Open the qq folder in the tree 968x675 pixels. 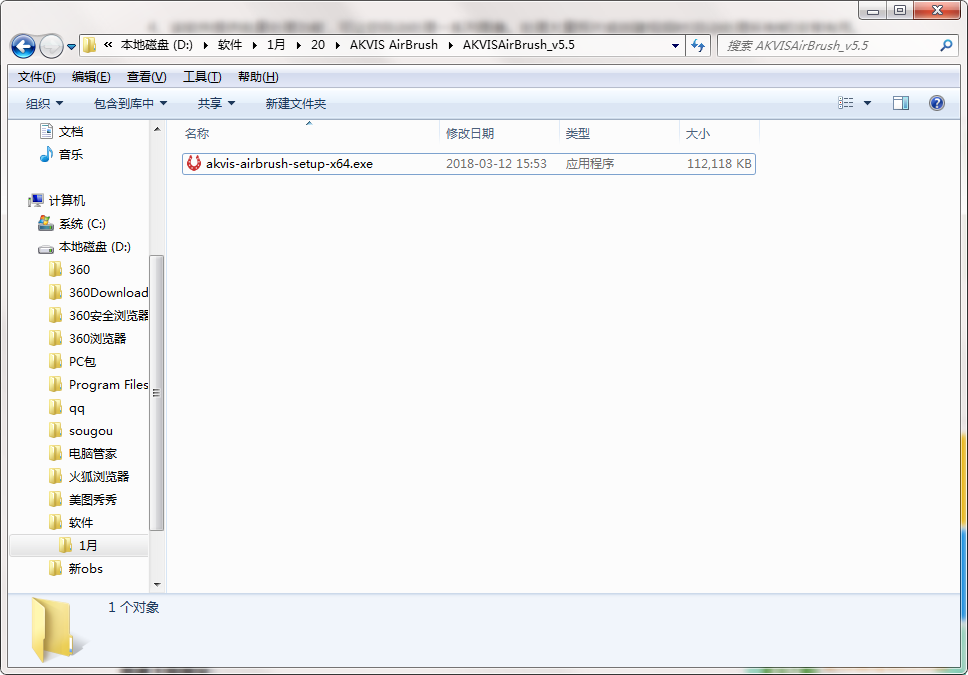click(x=67, y=408)
